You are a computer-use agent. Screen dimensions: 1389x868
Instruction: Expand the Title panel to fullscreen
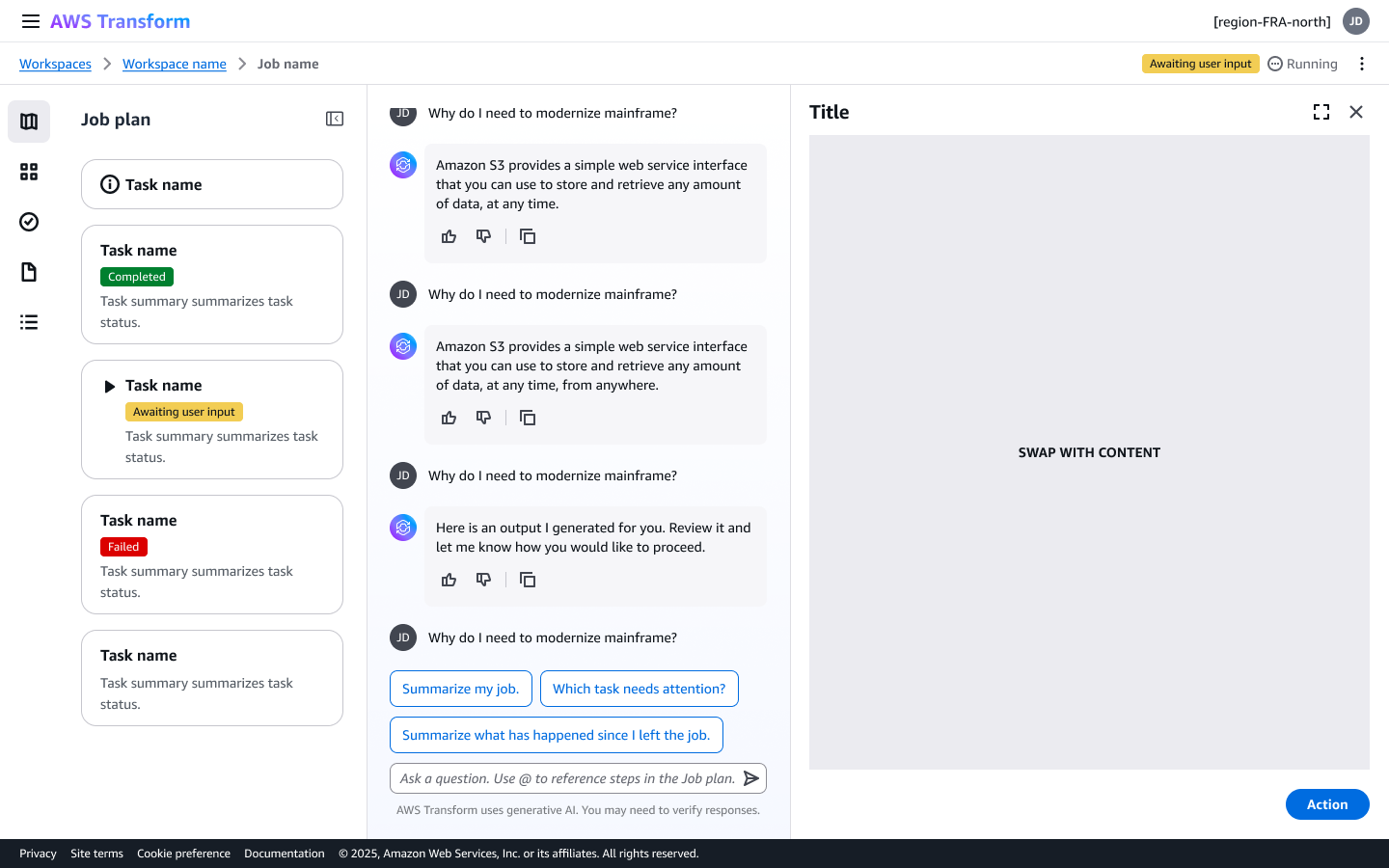coord(1321,112)
